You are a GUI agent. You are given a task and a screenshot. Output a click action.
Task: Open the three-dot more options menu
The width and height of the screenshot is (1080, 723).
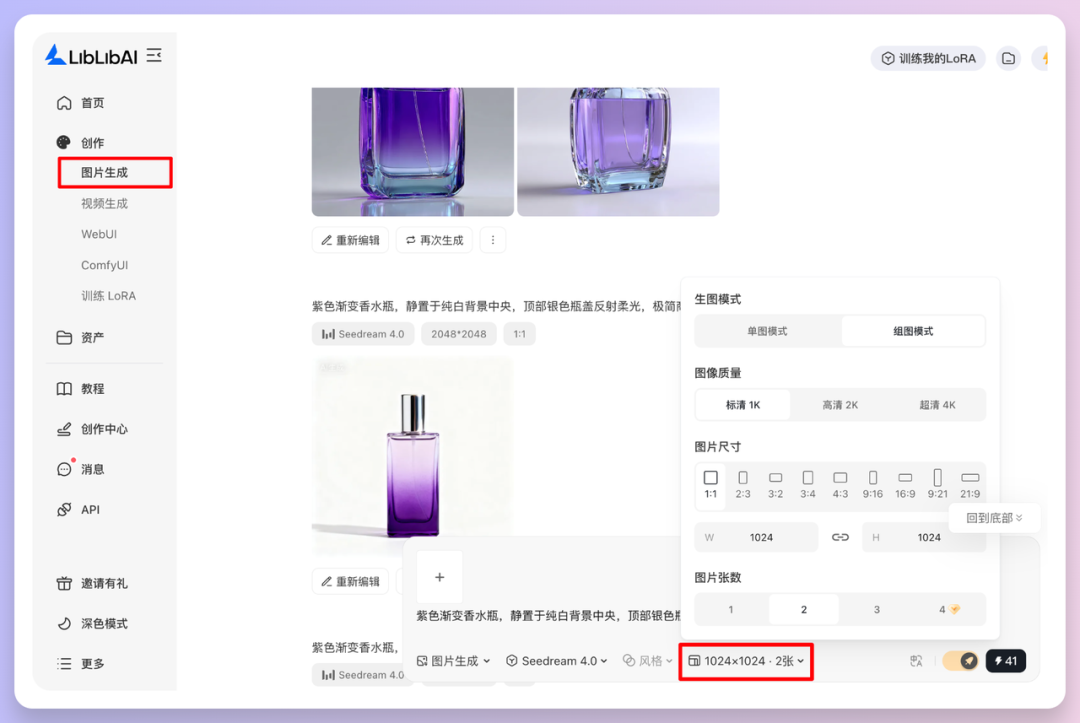click(492, 240)
